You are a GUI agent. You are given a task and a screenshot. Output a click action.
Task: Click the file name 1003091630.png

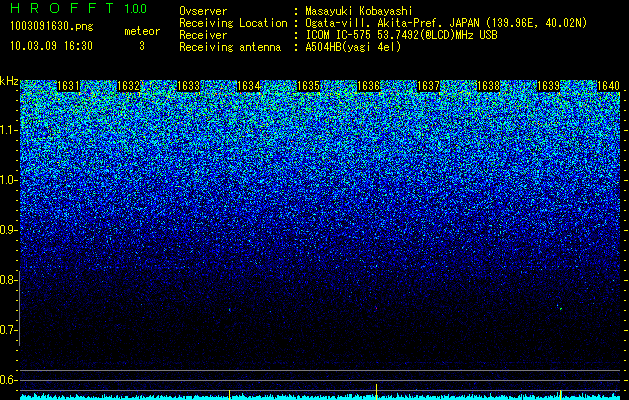(x=52, y=26)
